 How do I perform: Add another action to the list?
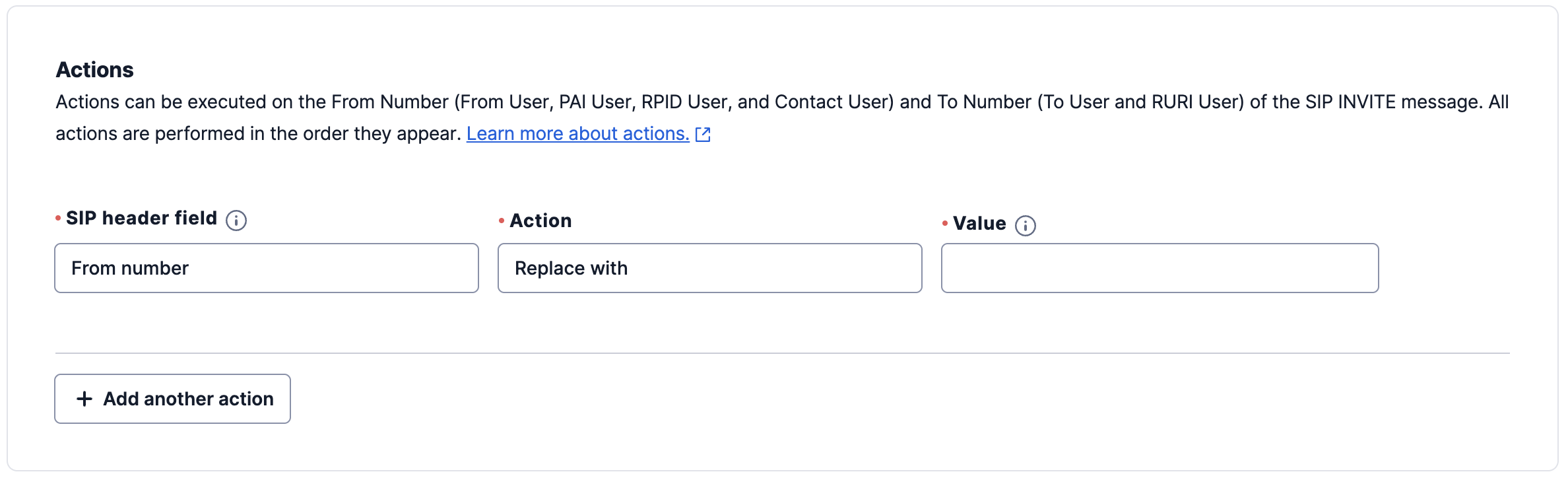coord(173,399)
